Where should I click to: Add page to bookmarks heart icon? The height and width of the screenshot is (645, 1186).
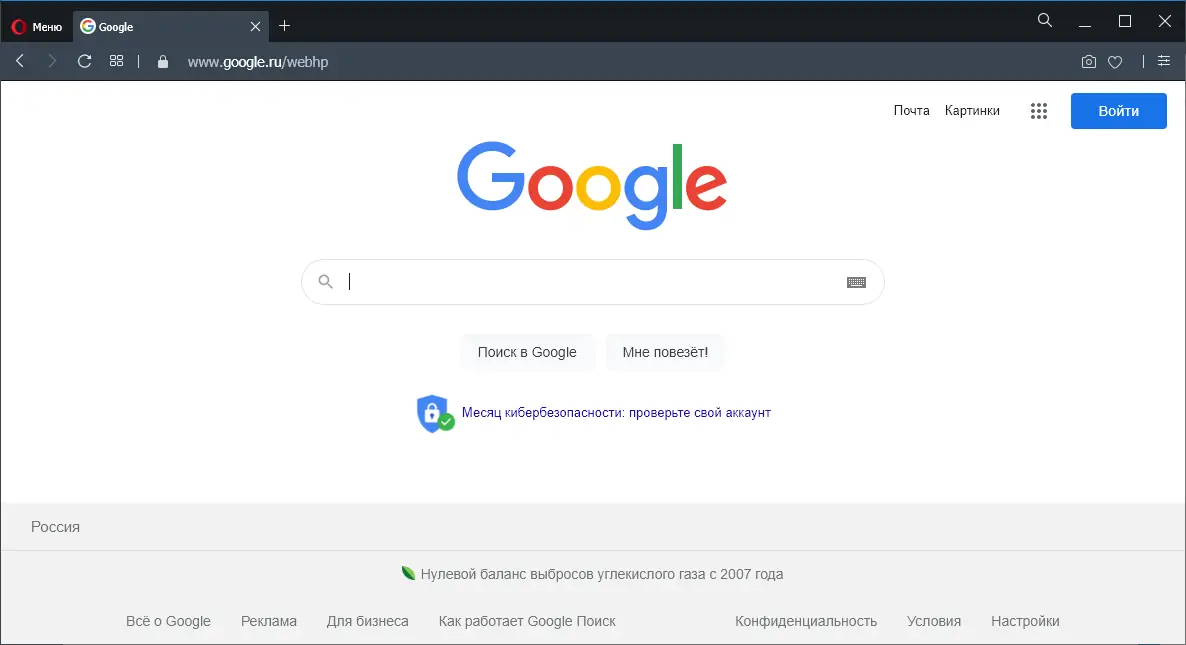pyautogui.click(x=1115, y=62)
